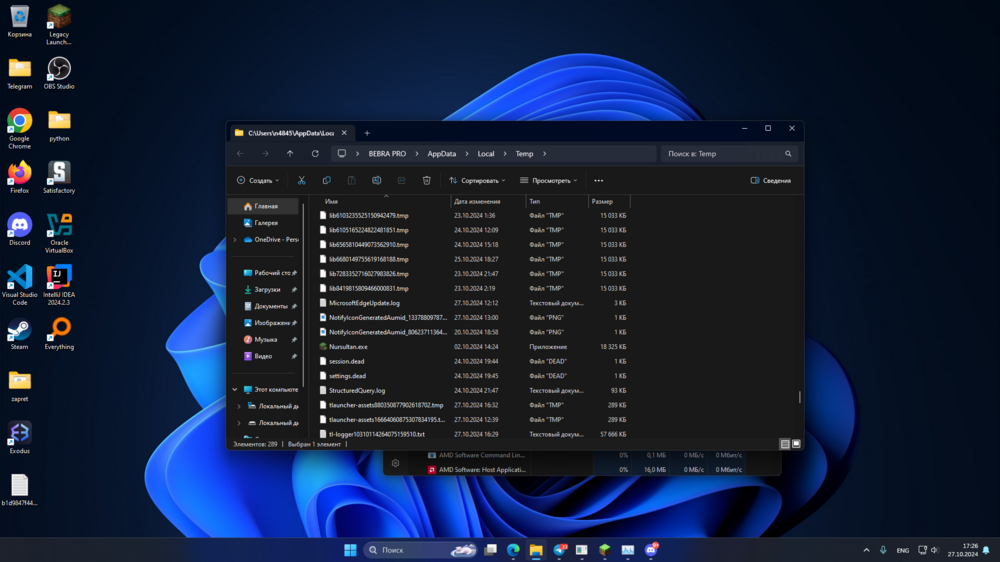Image resolution: width=1000 pixels, height=562 pixels.
Task: Open OBS Studio desktop shortcut
Action: pyautogui.click(x=59, y=73)
